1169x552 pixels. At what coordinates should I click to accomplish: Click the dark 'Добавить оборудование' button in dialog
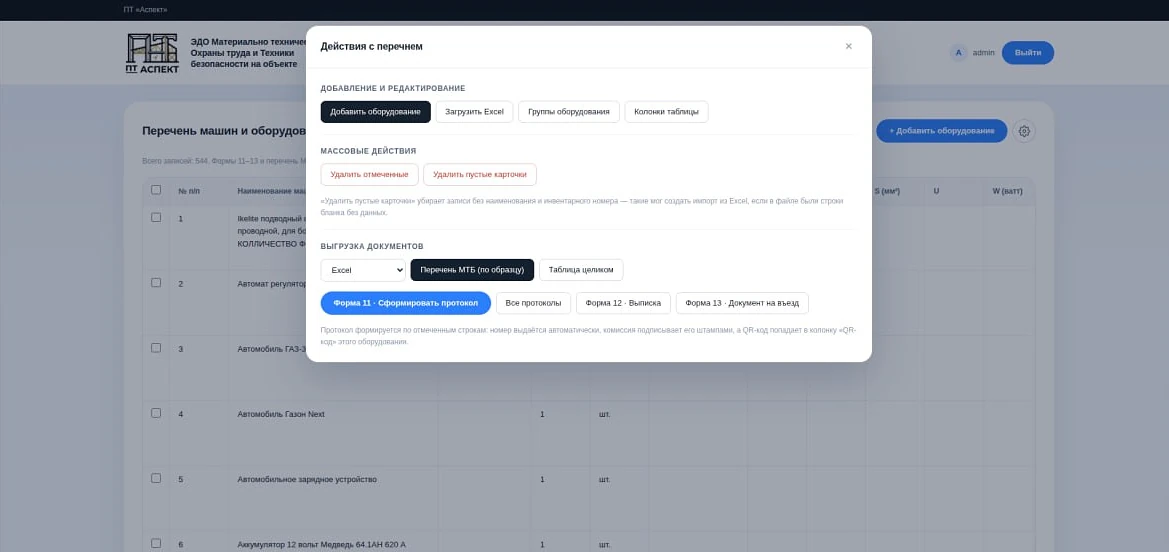coord(376,112)
